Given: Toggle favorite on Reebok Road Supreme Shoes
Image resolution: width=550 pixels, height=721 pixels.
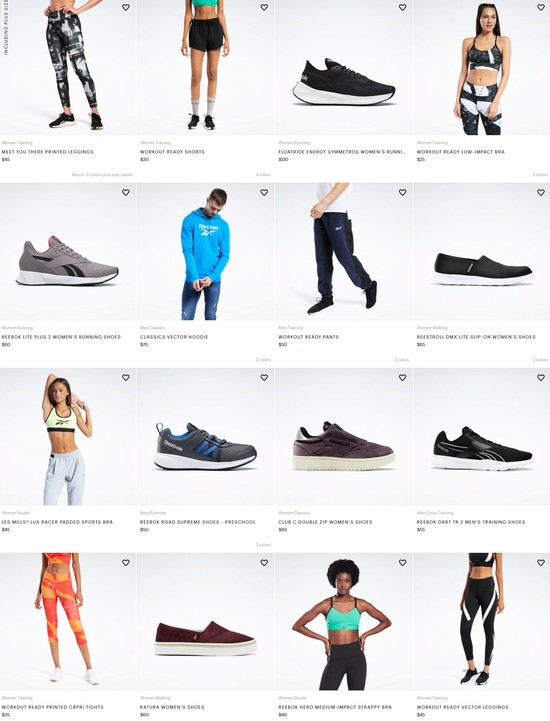Looking at the screenshot, I should pyautogui.click(x=264, y=377).
